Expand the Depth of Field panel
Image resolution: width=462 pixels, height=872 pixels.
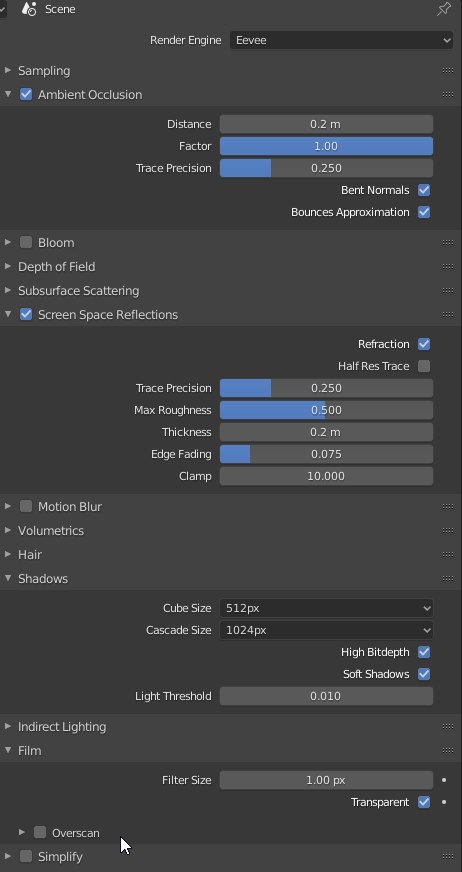[56, 266]
